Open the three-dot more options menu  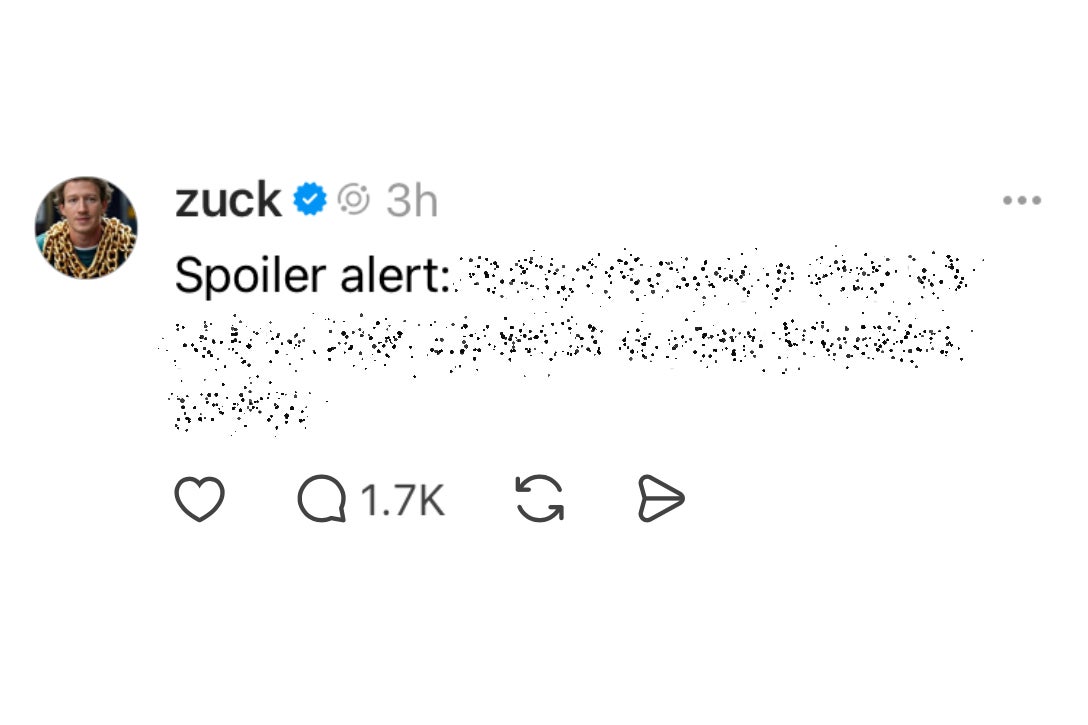pyautogui.click(x=1021, y=201)
